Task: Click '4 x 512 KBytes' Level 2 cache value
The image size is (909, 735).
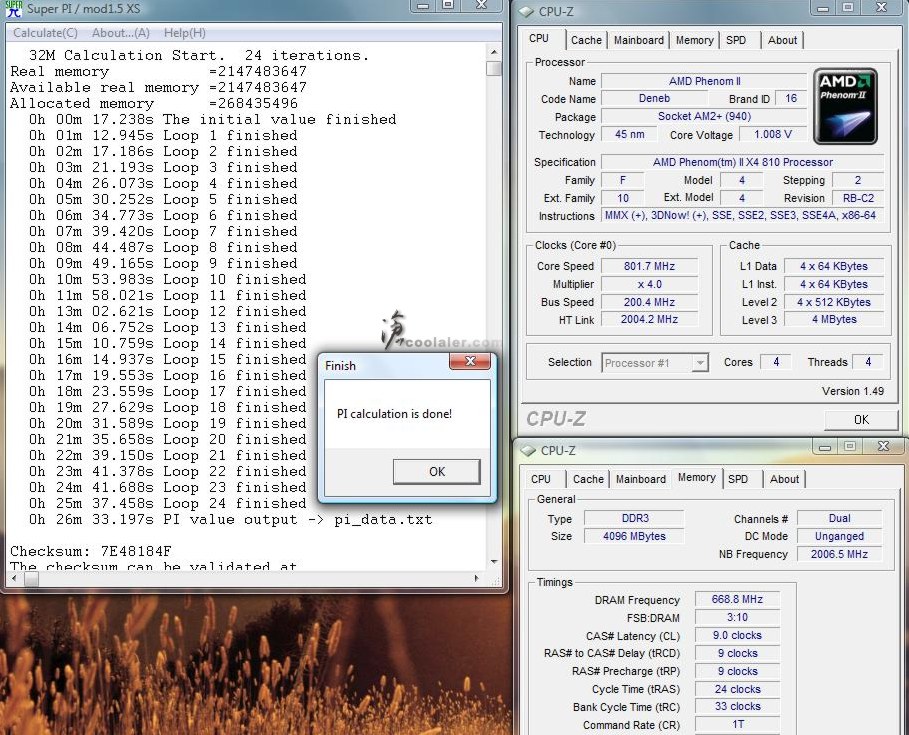Action: tap(834, 302)
